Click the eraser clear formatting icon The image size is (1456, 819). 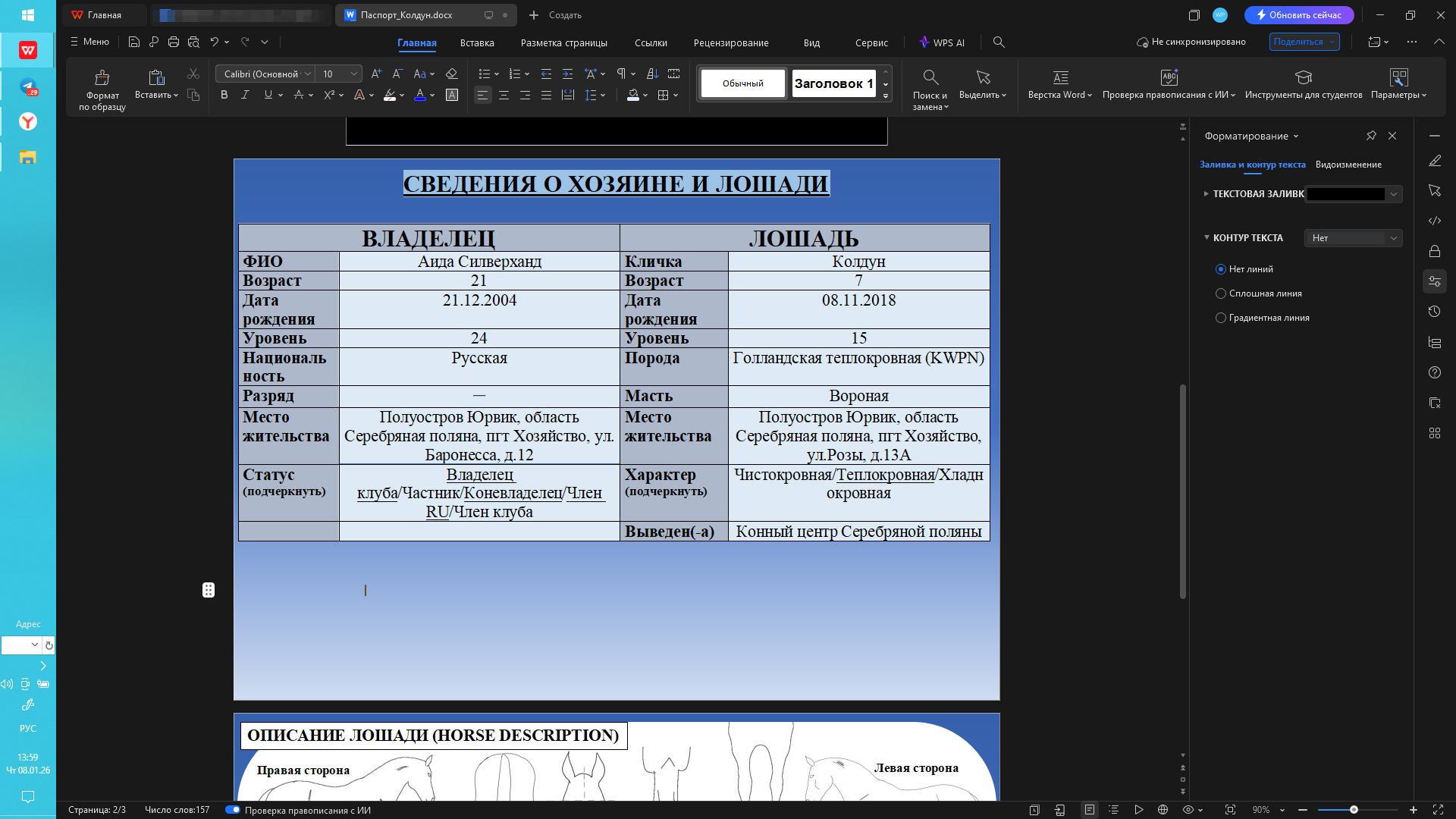pos(451,74)
